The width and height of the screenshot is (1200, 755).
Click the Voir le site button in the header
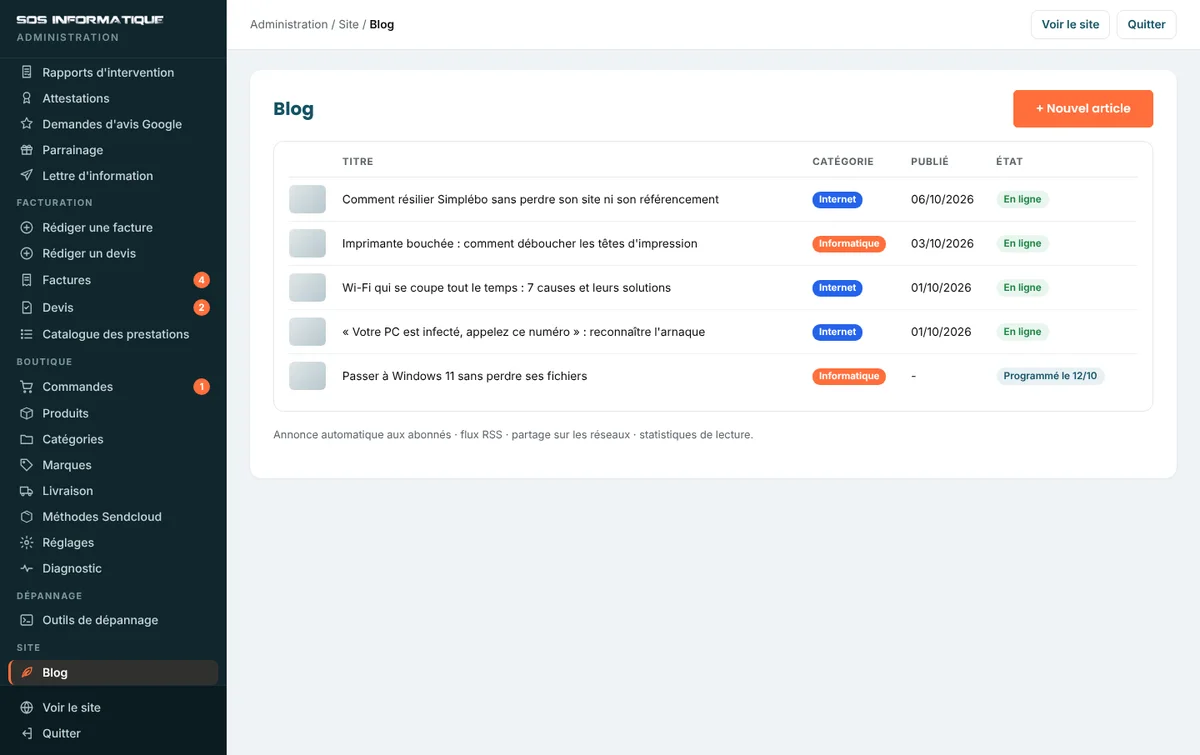[x=1070, y=24]
